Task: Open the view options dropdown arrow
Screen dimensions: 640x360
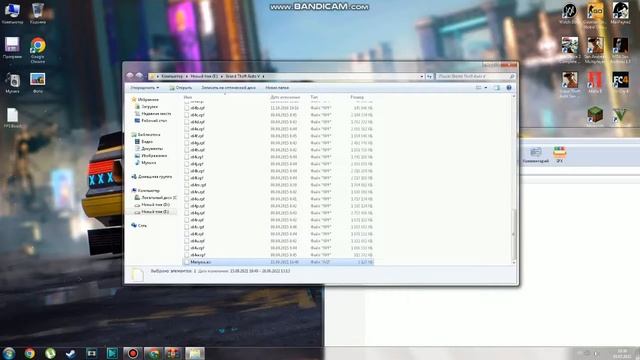Action: click(x=486, y=88)
